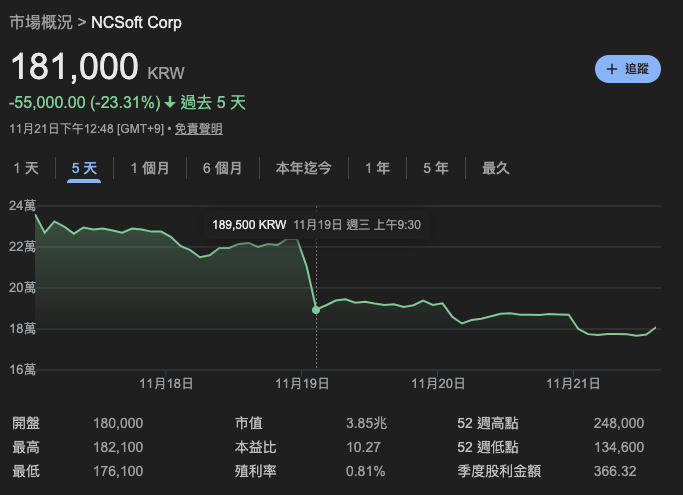The height and width of the screenshot is (495, 683).
Task: Click the 11月20日 axis label
Action: [438, 384]
